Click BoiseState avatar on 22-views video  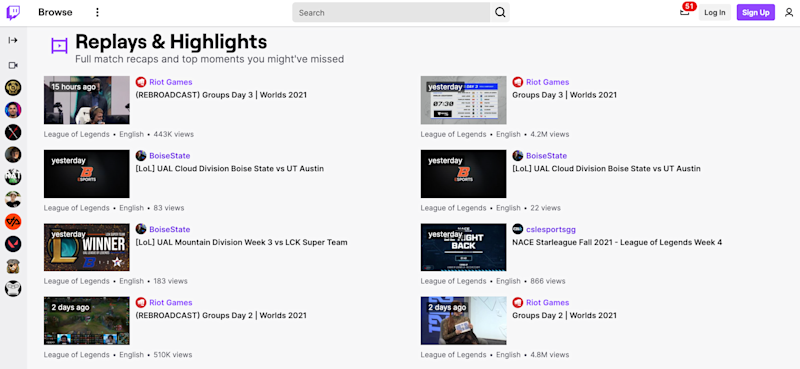click(518, 156)
